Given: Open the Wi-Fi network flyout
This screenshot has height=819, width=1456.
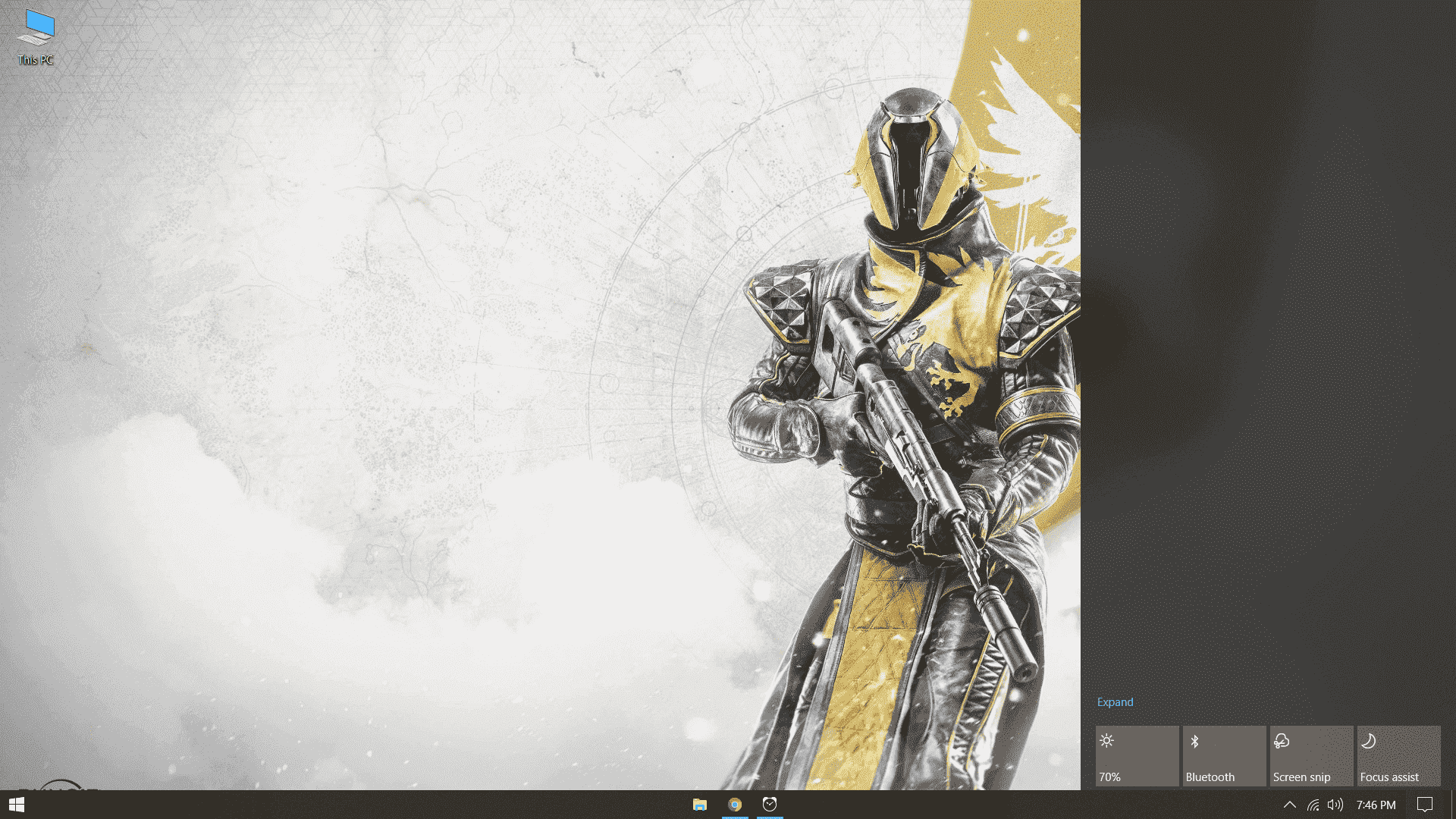Looking at the screenshot, I should point(1313,805).
